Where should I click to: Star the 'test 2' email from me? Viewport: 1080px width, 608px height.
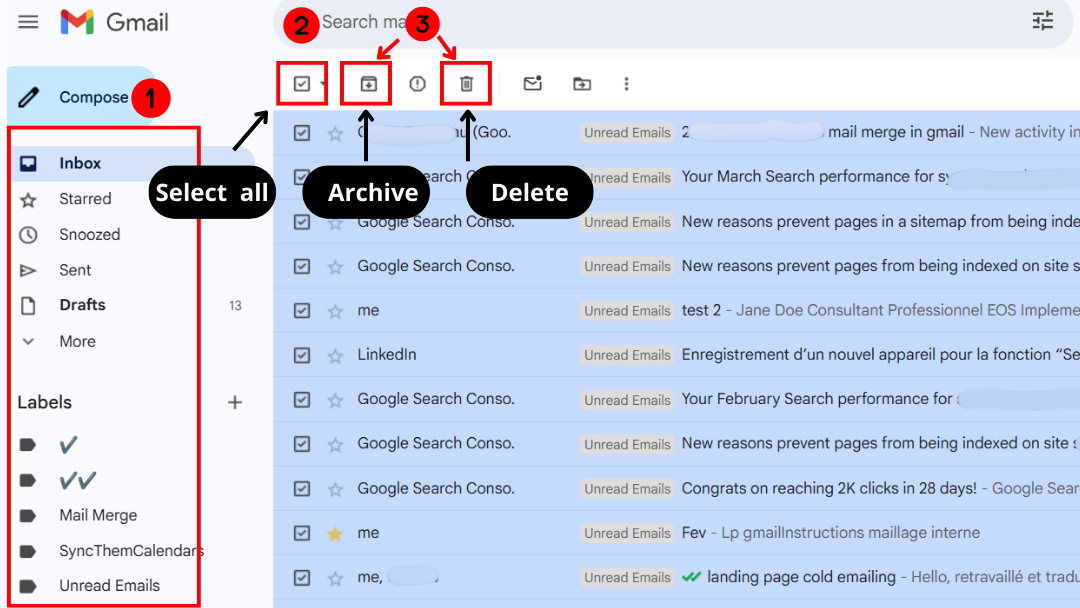click(x=335, y=311)
